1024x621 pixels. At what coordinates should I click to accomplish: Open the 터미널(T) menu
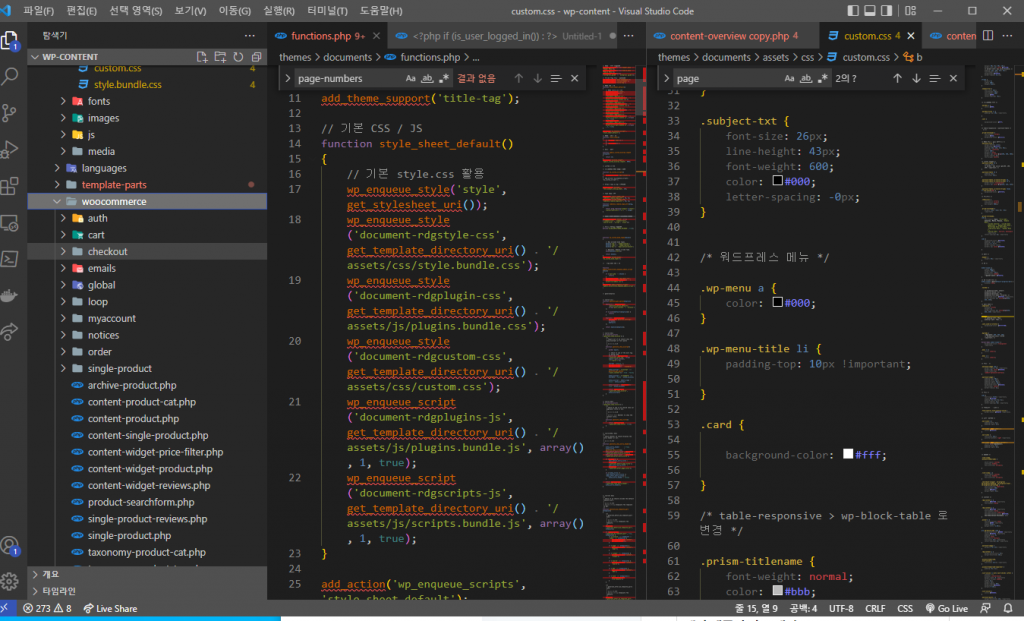point(327,10)
